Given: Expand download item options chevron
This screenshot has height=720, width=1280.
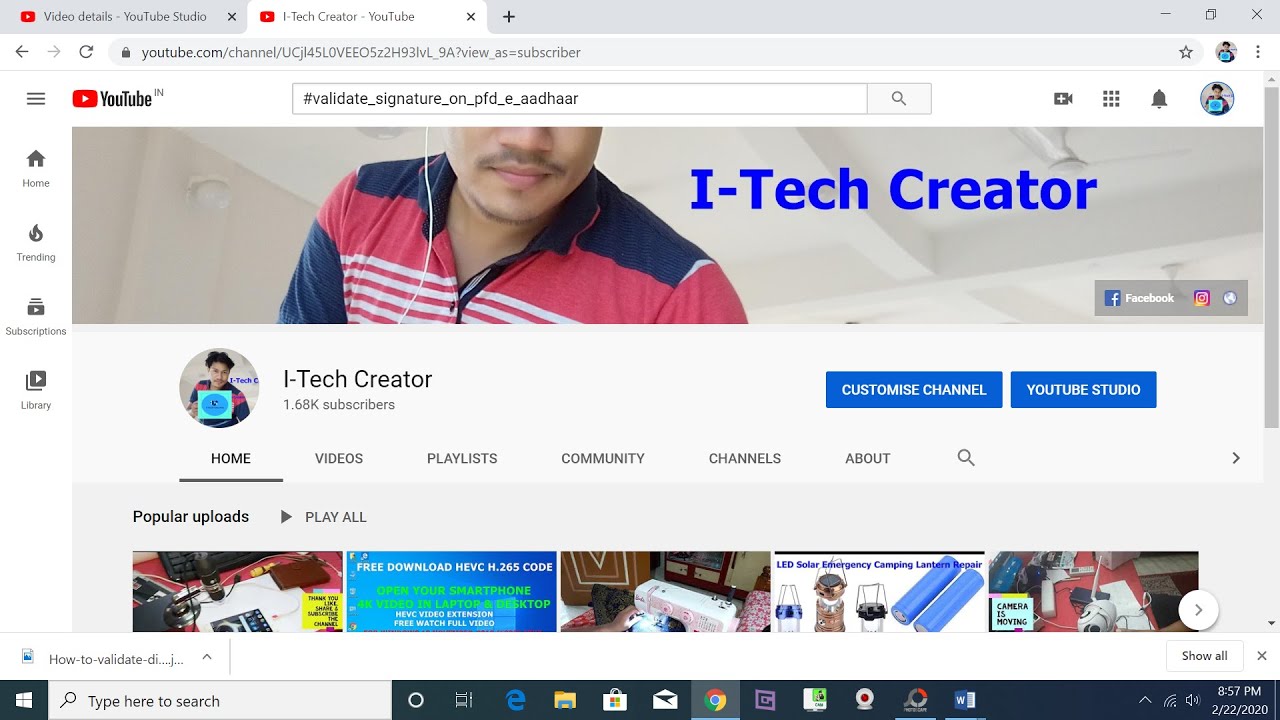Looking at the screenshot, I should coord(207,657).
